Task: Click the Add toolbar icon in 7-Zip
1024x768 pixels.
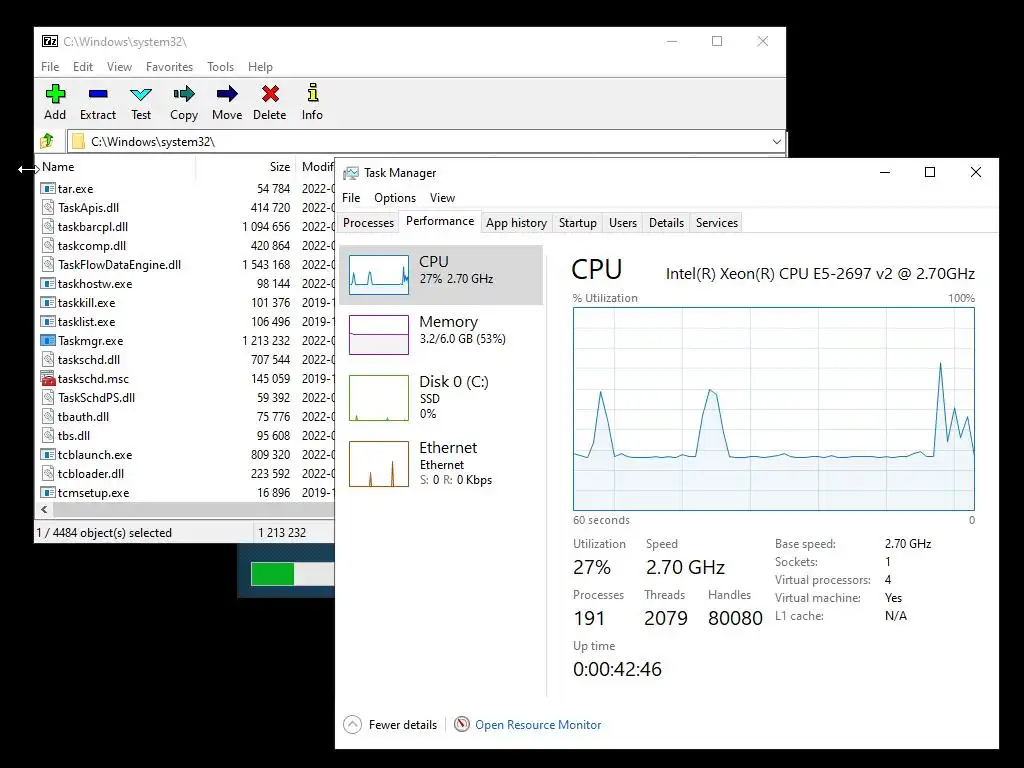Action: point(55,94)
